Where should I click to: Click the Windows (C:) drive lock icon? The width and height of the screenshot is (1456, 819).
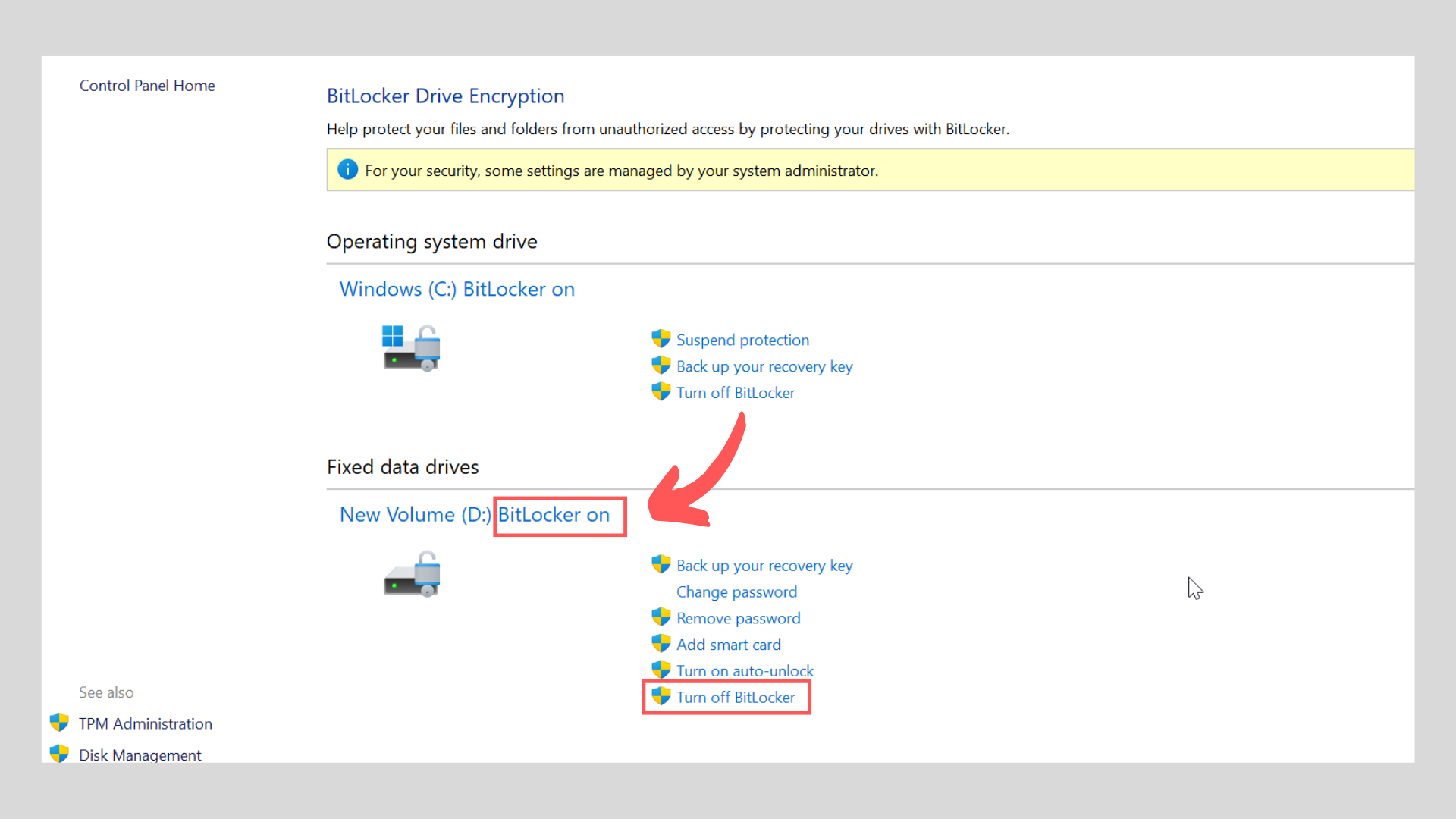coord(411,348)
